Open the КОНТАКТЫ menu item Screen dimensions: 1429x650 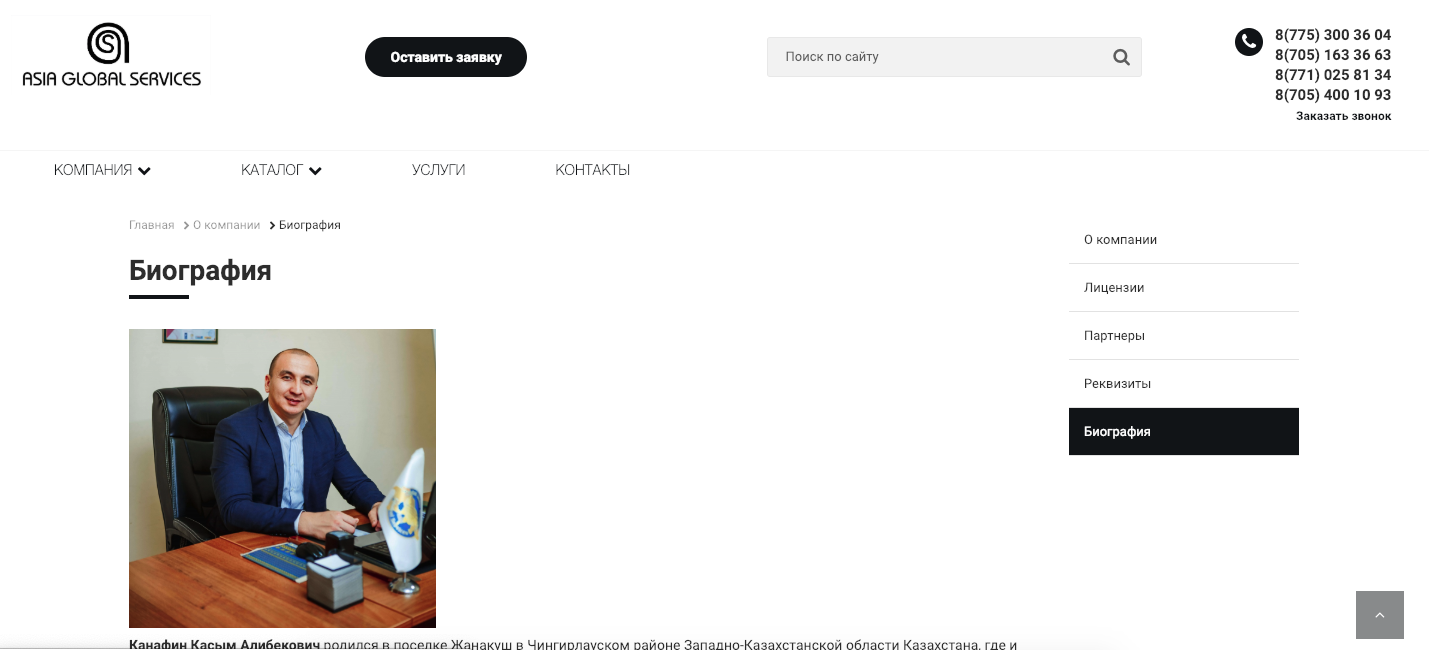[592, 170]
